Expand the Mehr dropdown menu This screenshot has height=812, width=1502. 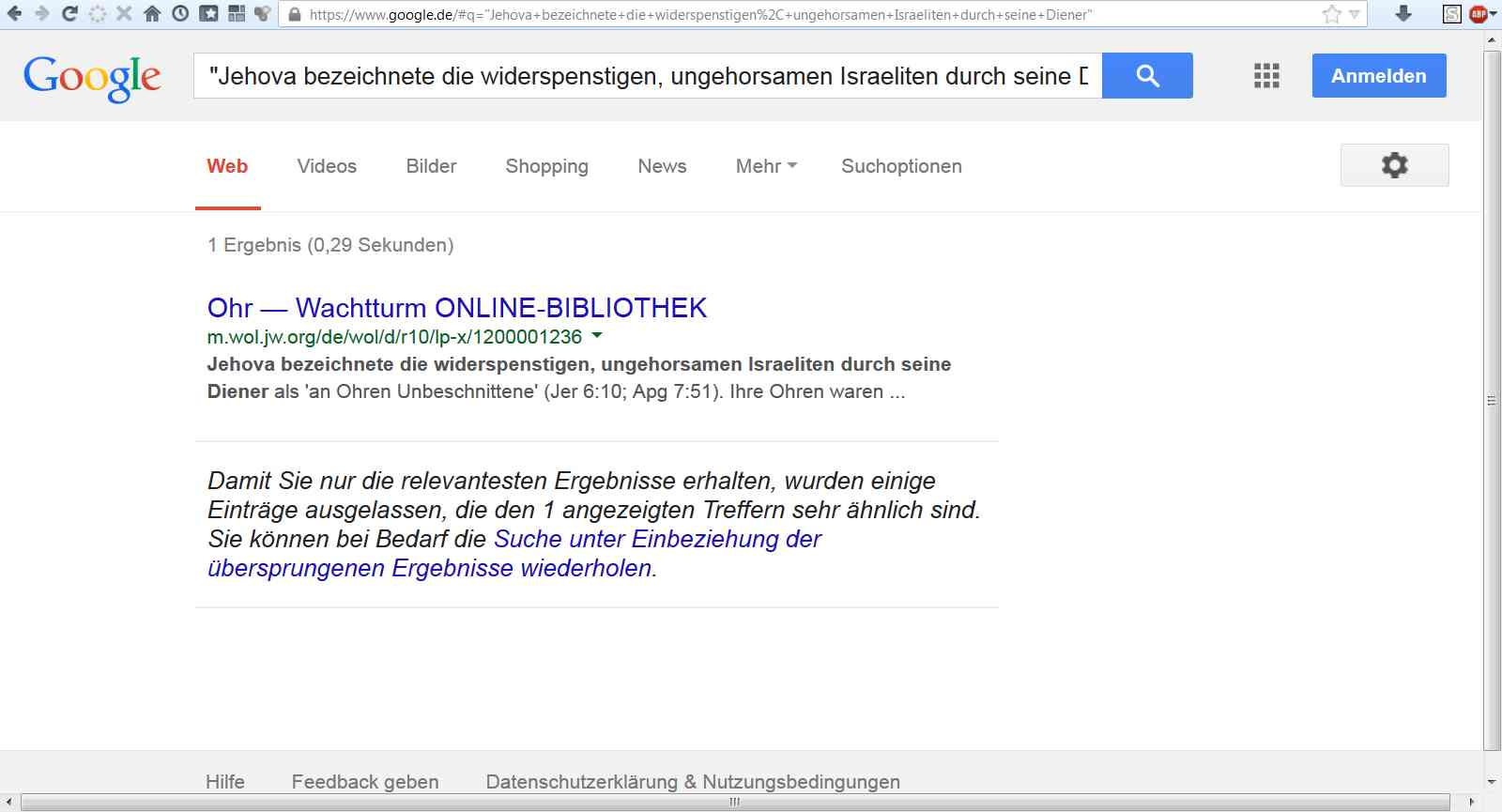click(766, 166)
